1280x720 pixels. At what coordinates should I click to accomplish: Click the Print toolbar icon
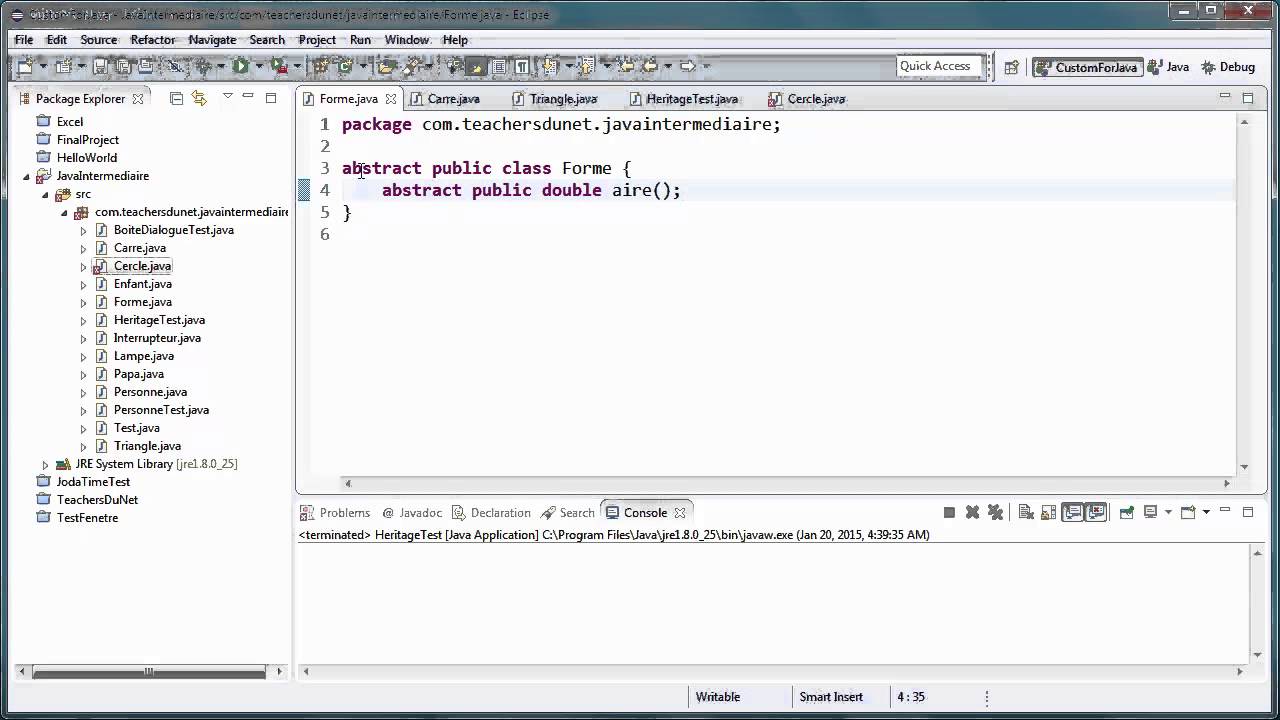[x=145, y=66]
